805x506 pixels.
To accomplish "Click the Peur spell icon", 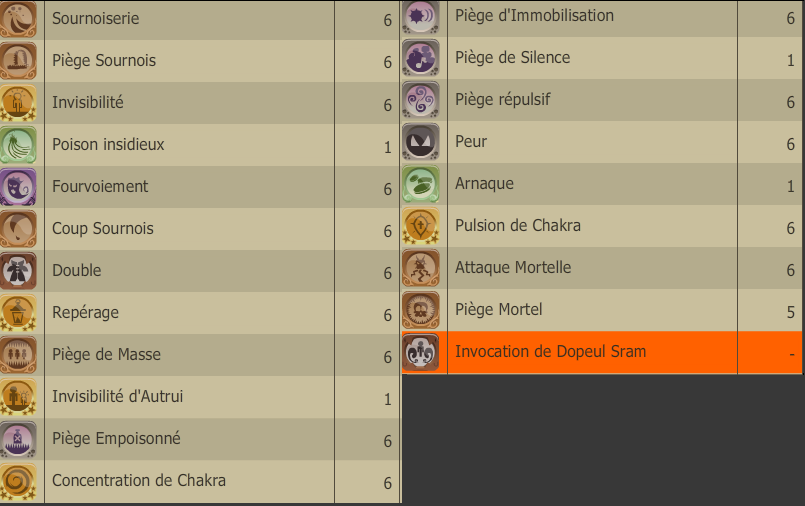I will coord(421,142).
